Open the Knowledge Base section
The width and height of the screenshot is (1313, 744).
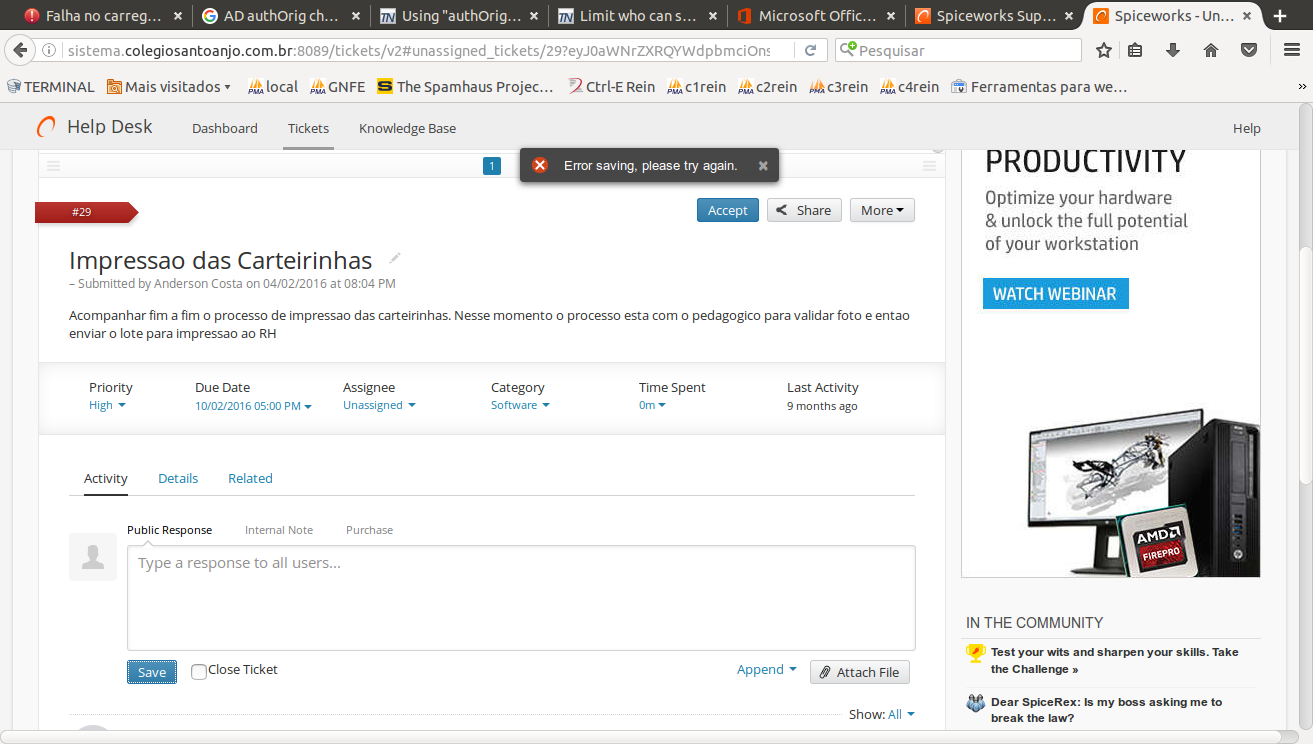[x=407, y=128]
